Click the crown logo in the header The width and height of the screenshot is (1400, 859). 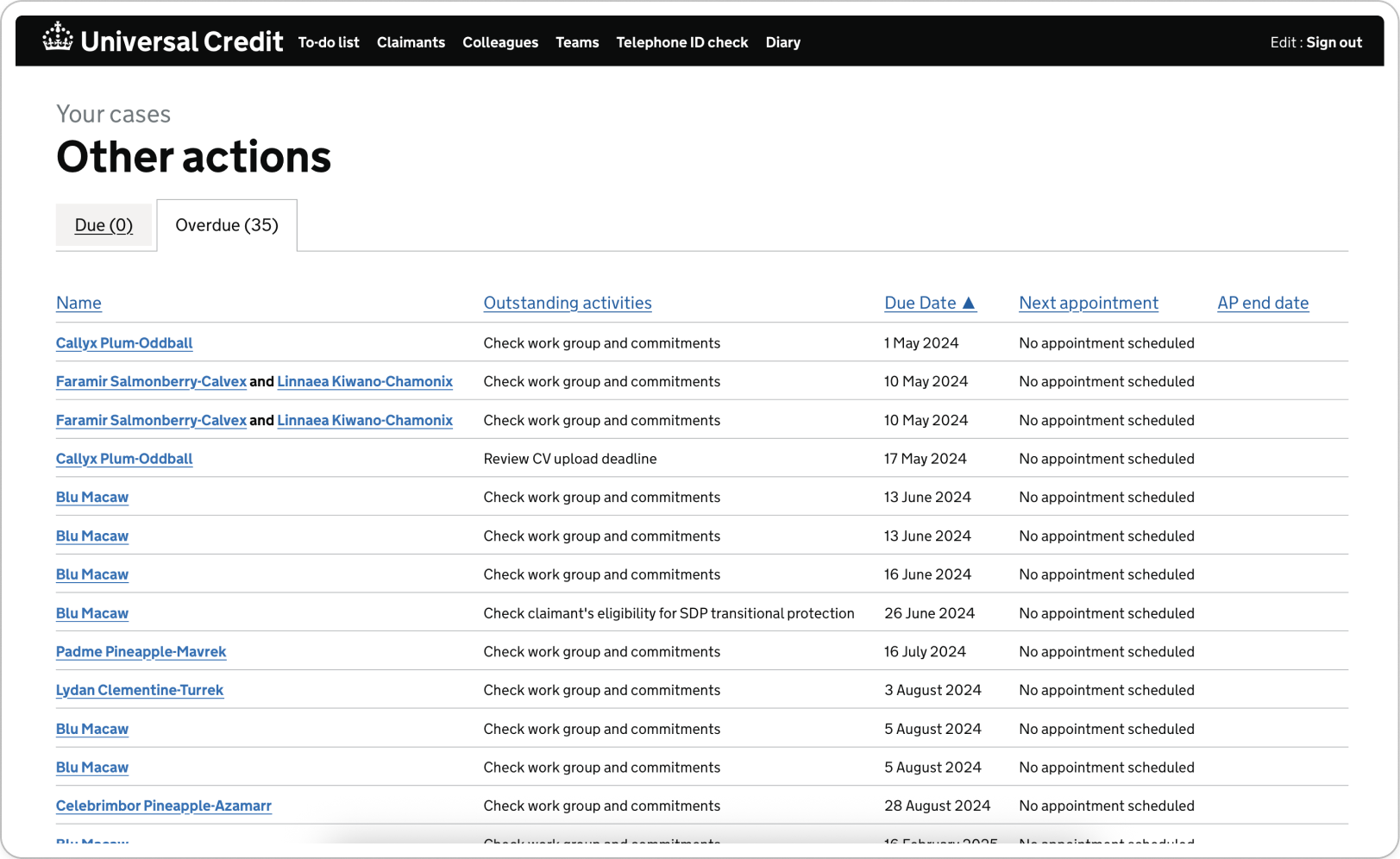58,37
